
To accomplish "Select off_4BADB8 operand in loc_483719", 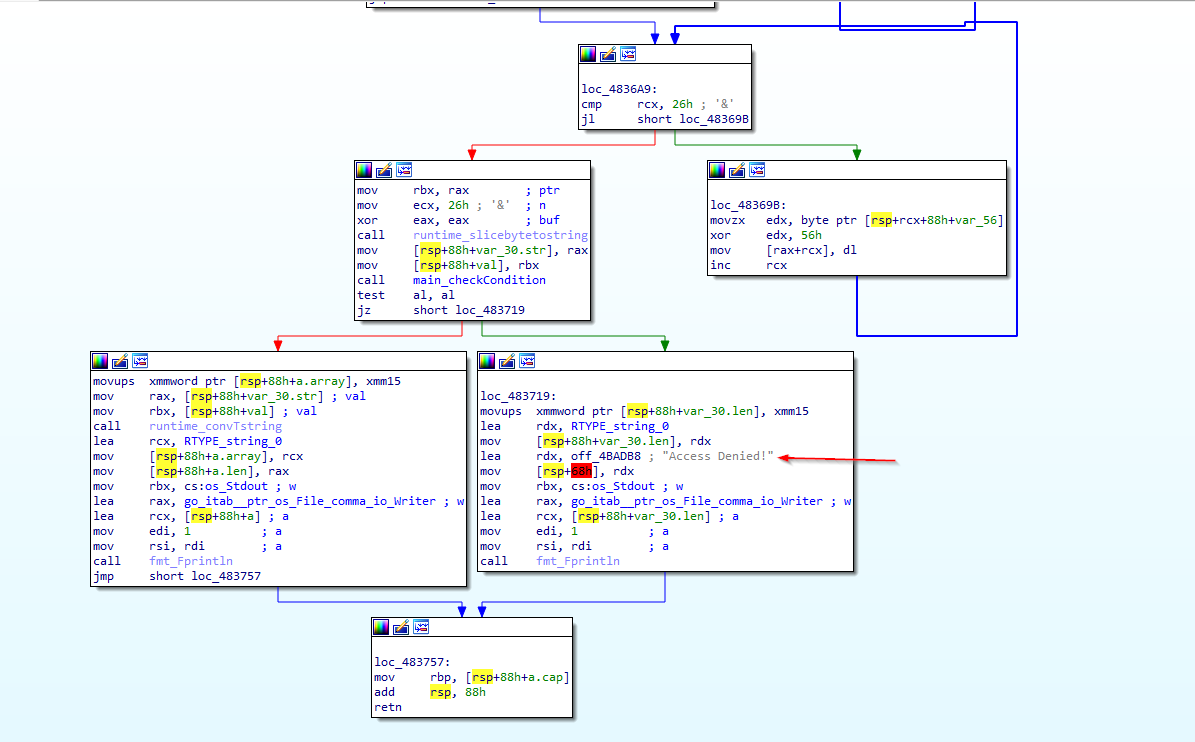I will click(606, 456).
